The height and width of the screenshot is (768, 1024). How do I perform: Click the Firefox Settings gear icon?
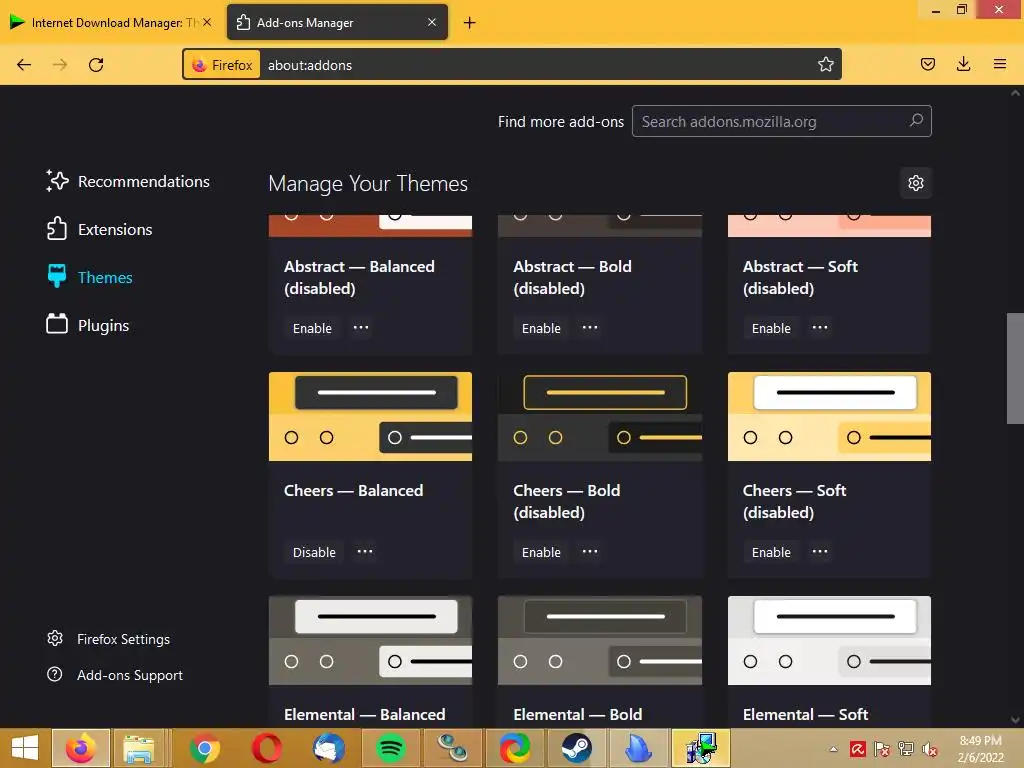(x=55, y=638)
